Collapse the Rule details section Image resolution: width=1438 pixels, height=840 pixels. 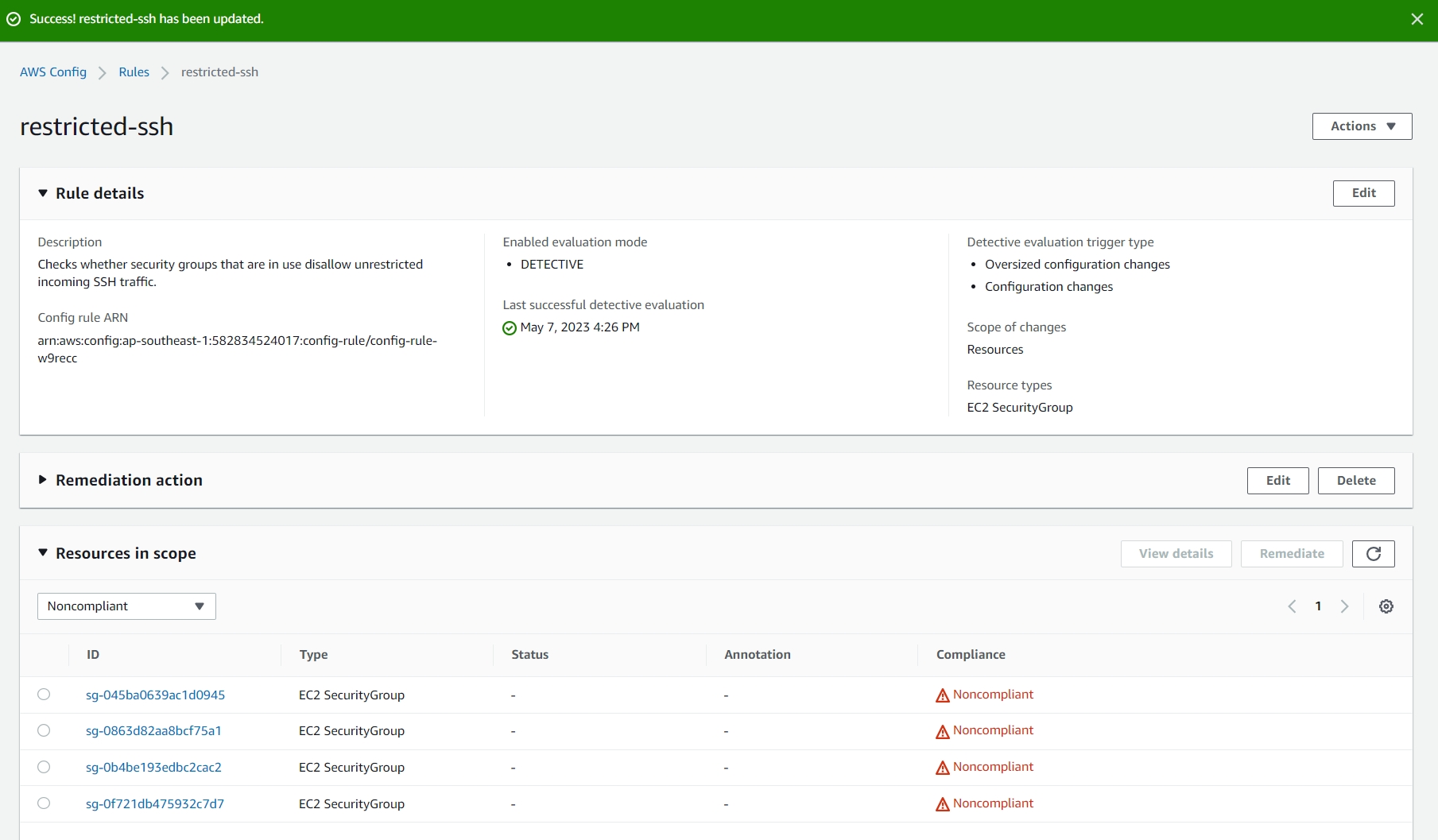coord(43,193)
